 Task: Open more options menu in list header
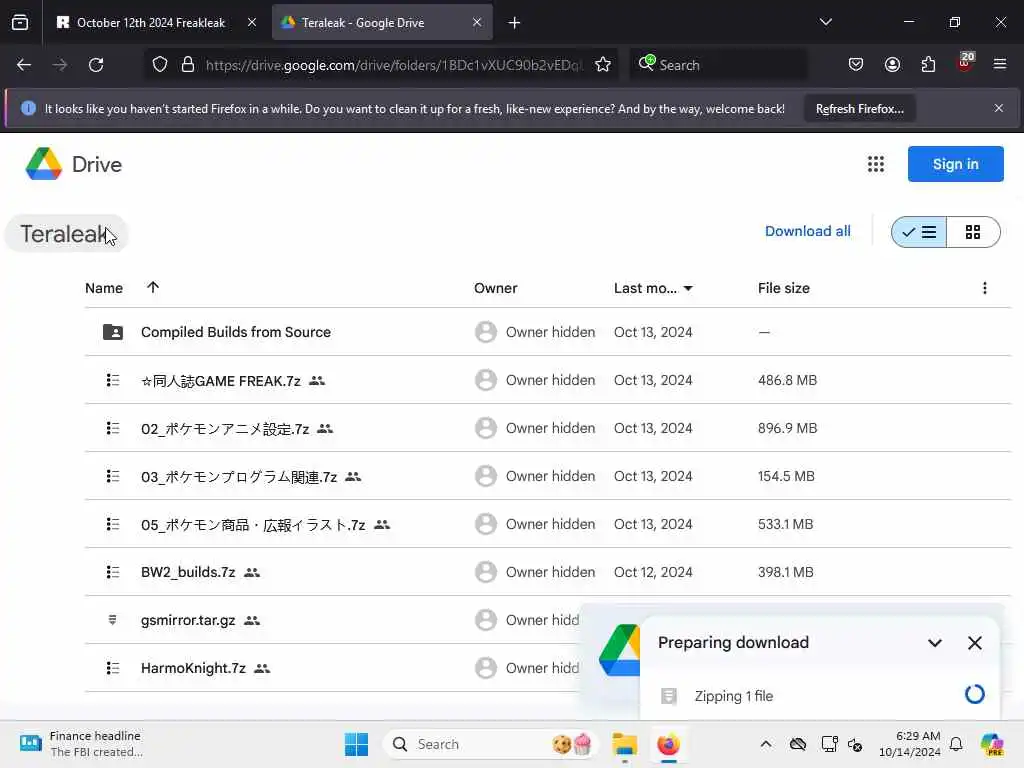pyautogui.click(x=984, y=288)
